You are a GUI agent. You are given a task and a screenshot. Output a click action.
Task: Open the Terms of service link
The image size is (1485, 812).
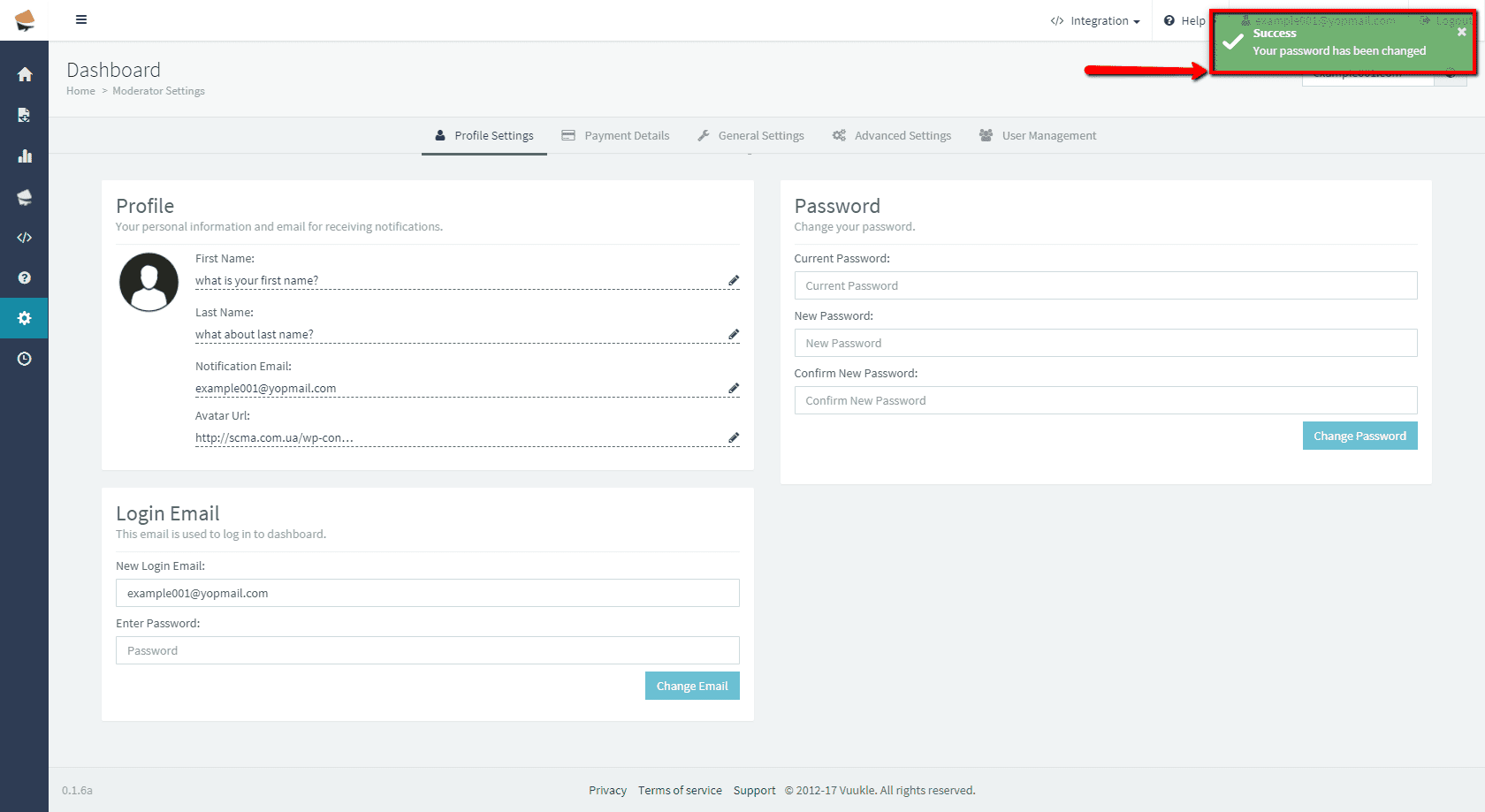pos(680,791)
